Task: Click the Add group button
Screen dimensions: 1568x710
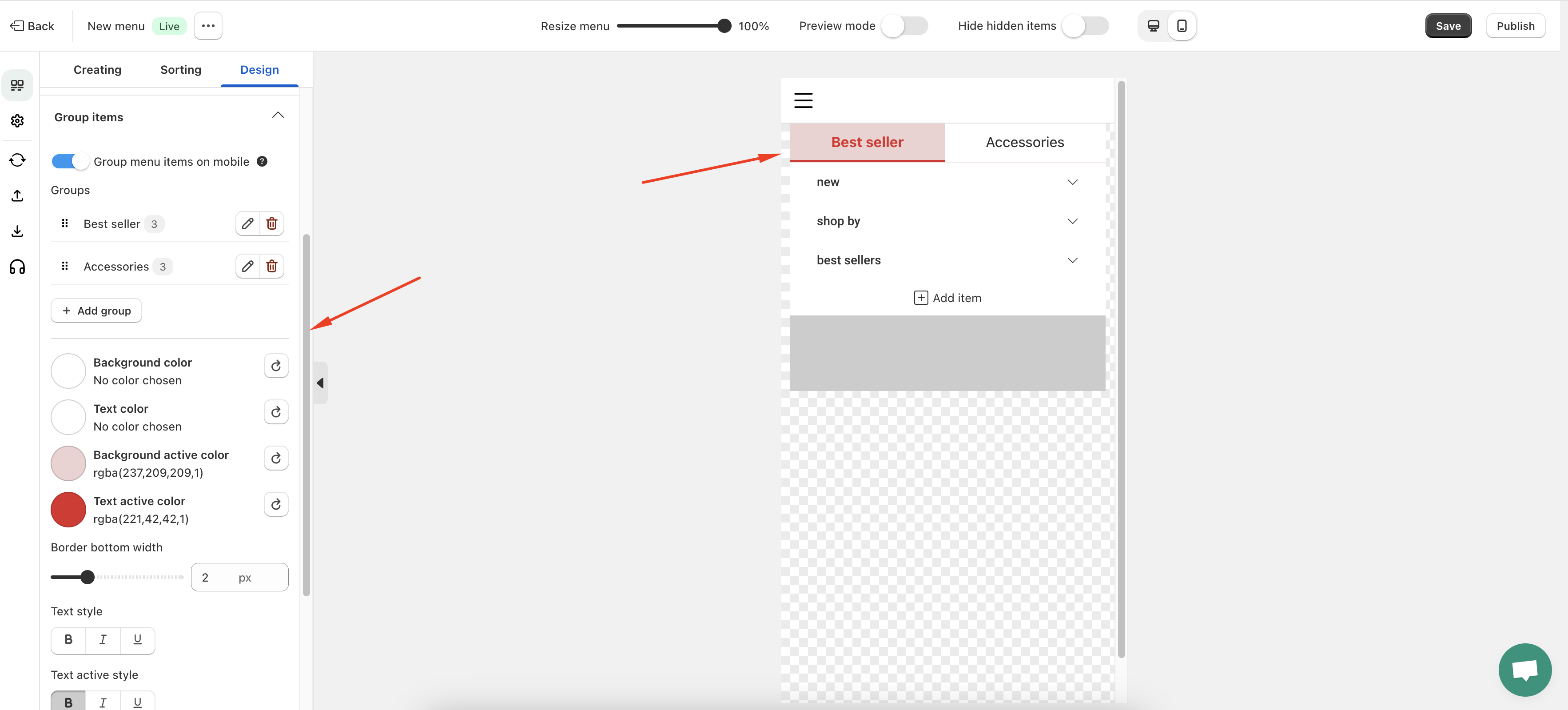Action: pos(96,311)
